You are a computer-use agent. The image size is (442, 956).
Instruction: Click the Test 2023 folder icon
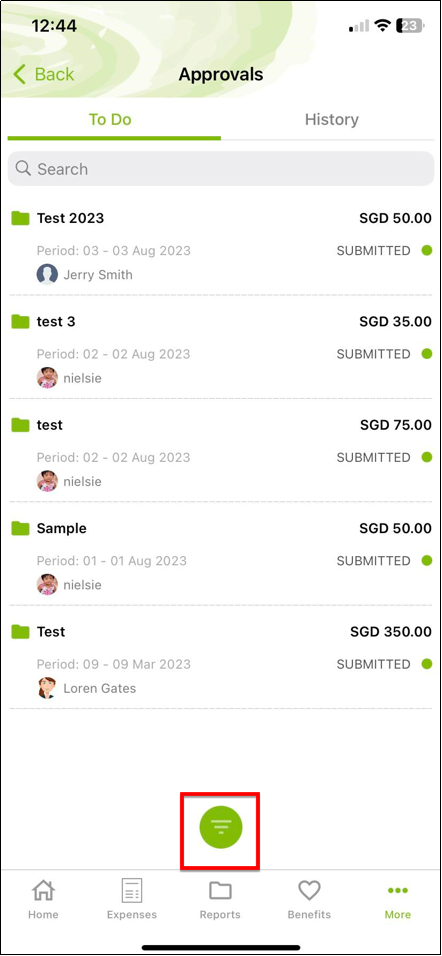point(21,218)
